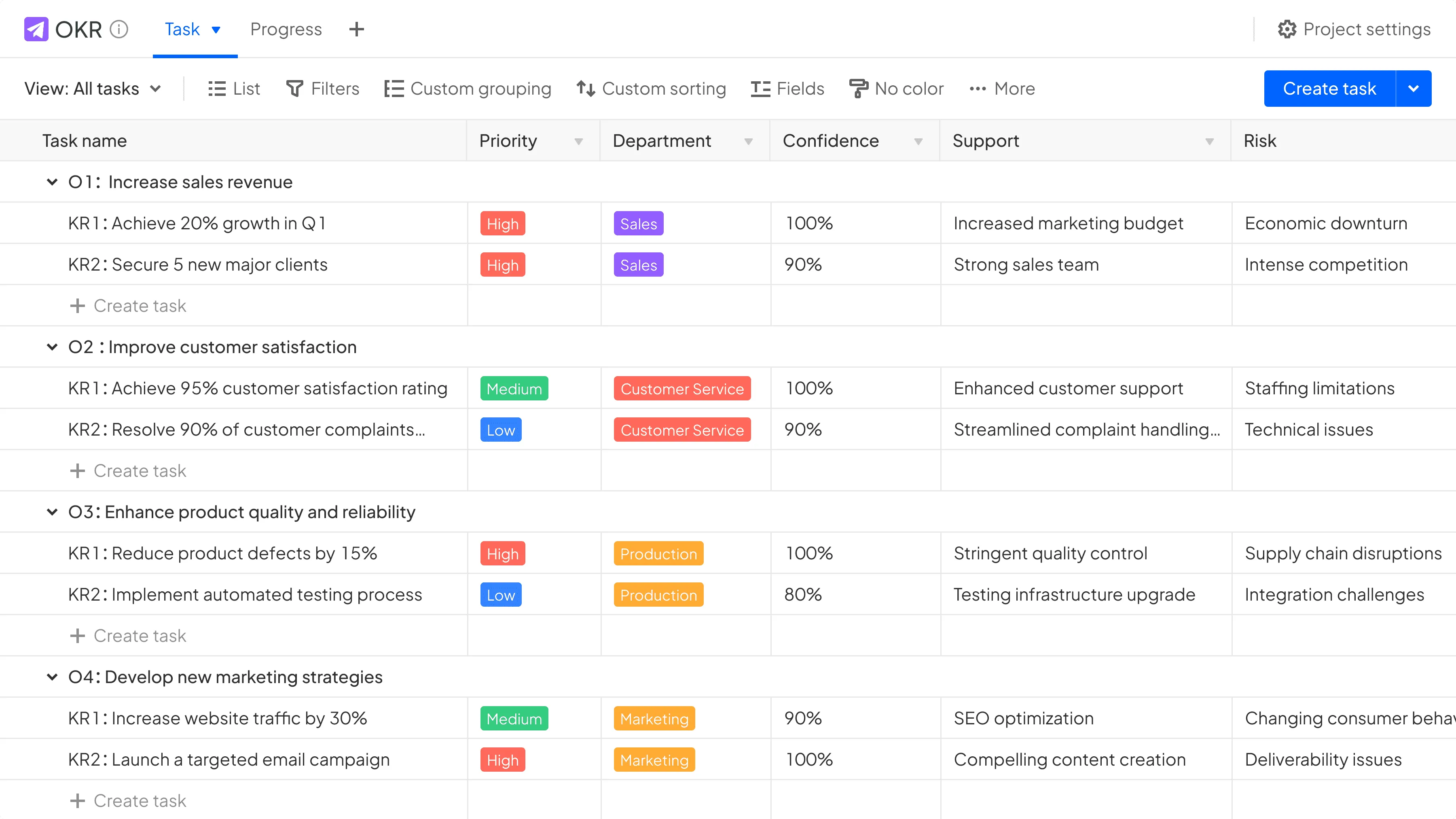Open Create task split-button dropdown arrow
1456x819 pixels.
(1413, 89)
